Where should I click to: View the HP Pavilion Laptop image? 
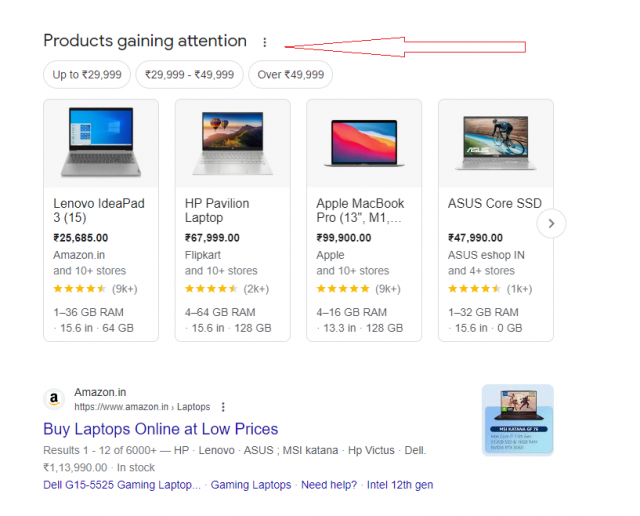(233, 143)
